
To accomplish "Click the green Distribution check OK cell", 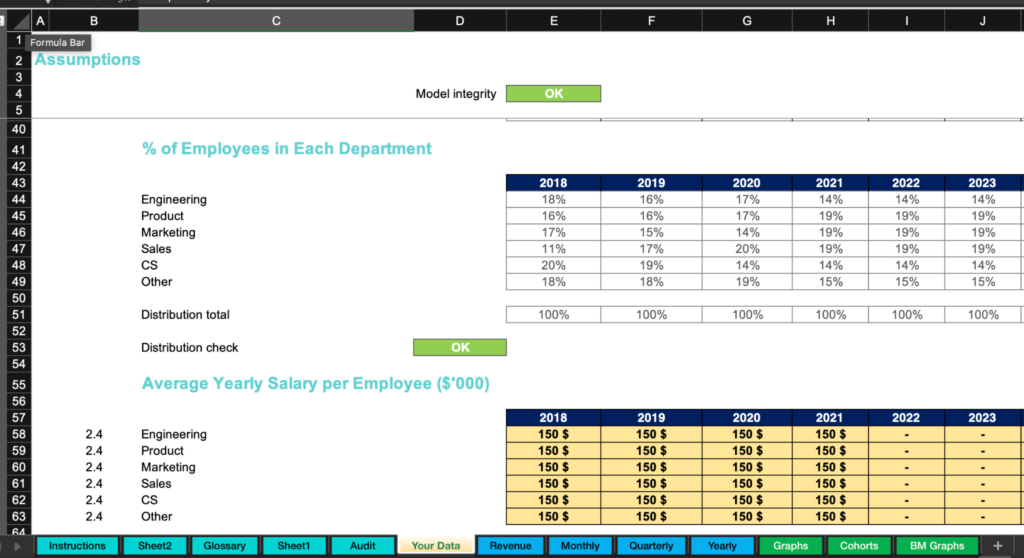I will [459, 348].
